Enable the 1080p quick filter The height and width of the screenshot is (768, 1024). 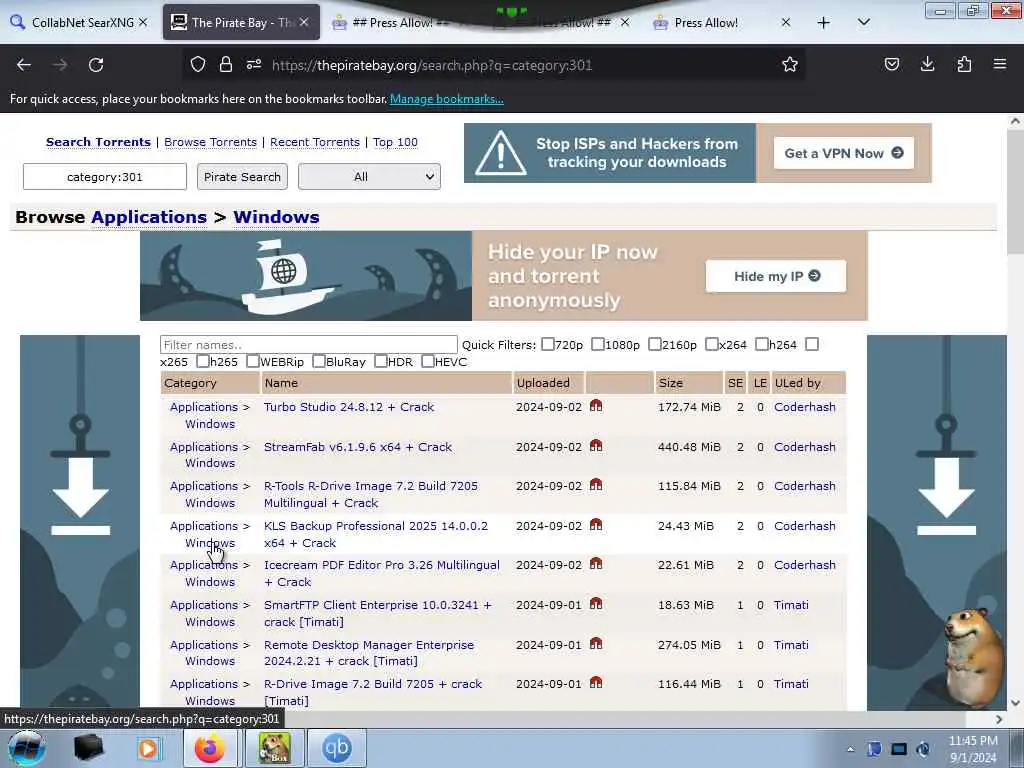(x=598, y=344)
